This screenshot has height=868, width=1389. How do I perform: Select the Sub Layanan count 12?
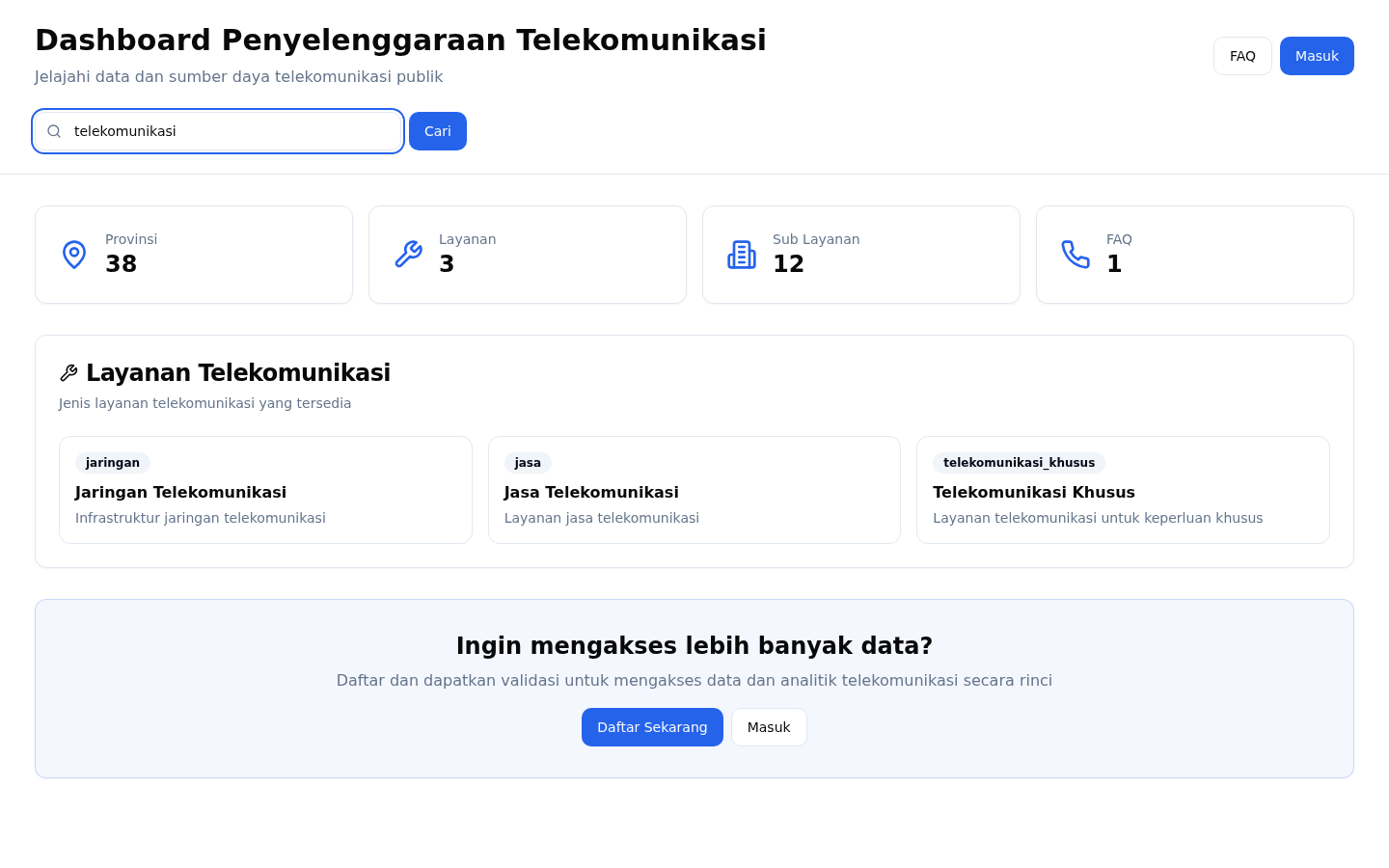788,264
